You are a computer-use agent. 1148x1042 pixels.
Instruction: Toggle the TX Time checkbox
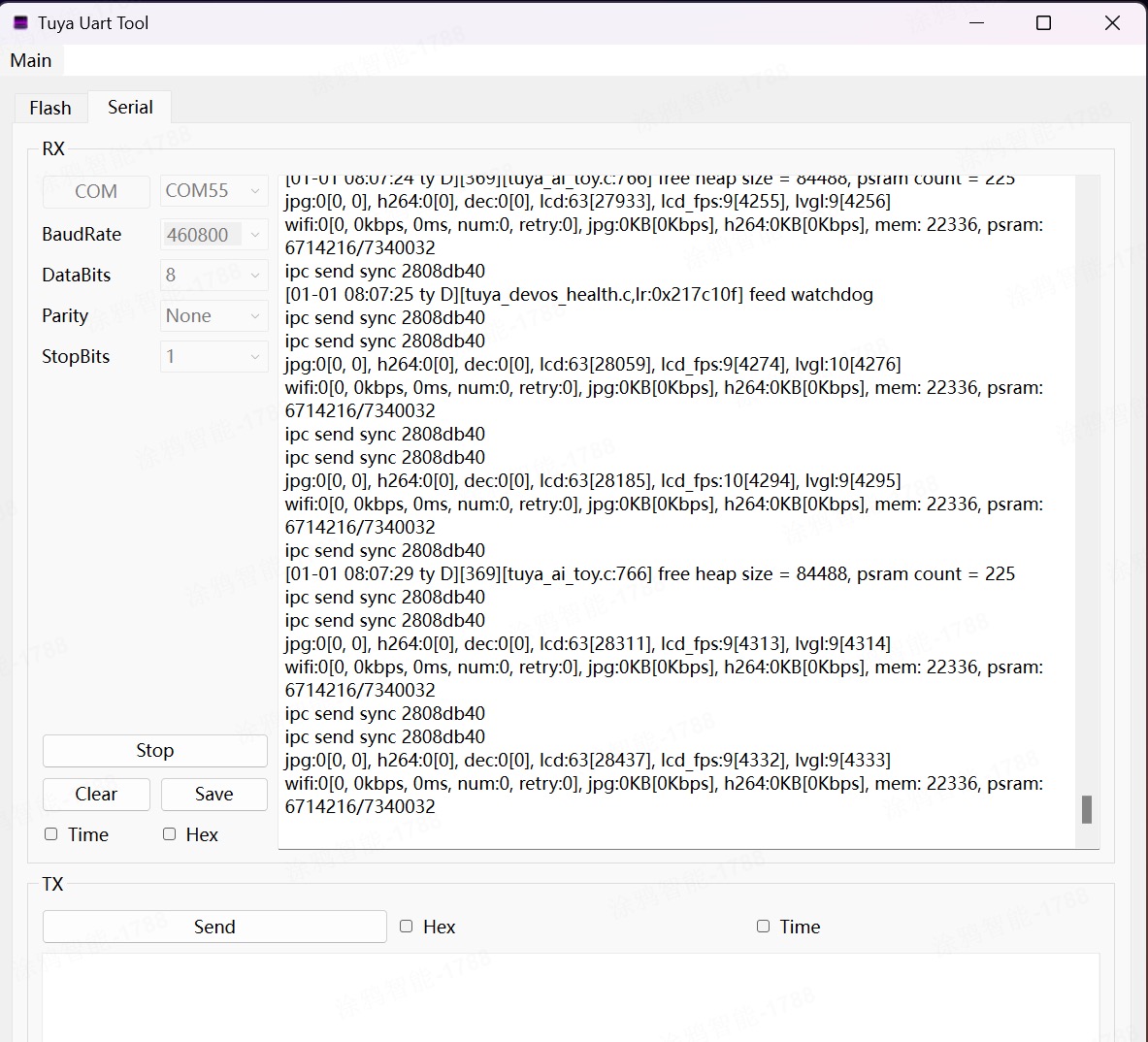pos(764,927)
